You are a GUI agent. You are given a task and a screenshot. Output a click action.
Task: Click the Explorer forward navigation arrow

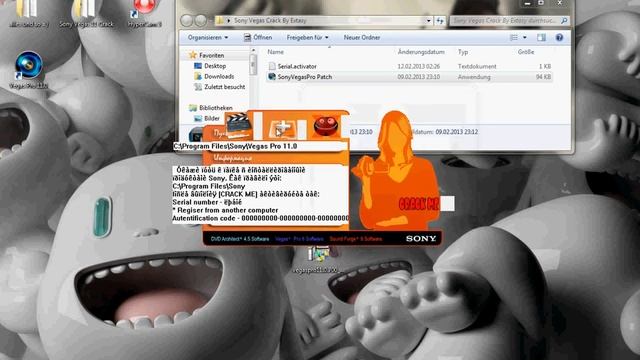[200, 20]
